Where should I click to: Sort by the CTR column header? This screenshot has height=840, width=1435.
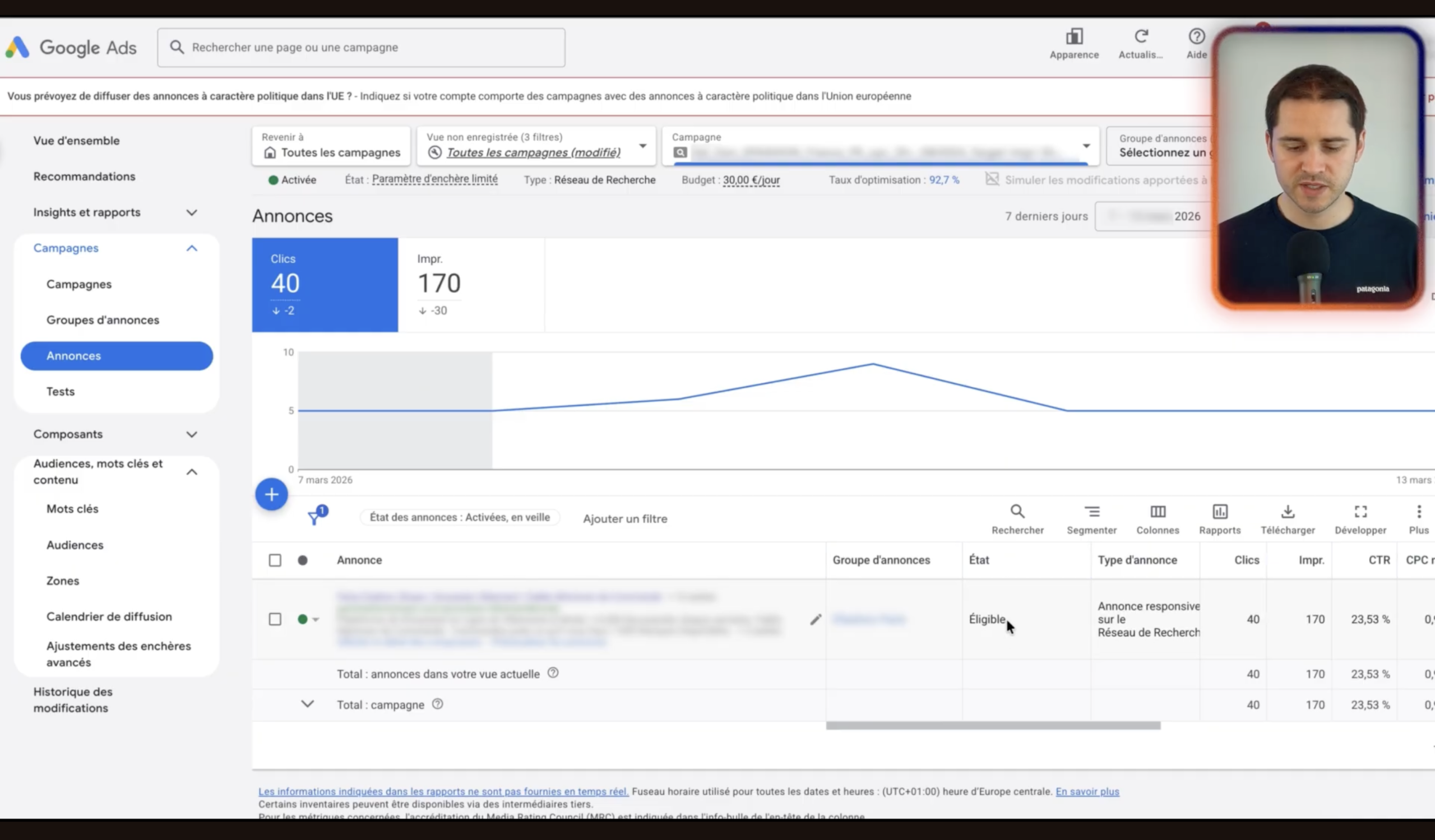coord(1378,560)
